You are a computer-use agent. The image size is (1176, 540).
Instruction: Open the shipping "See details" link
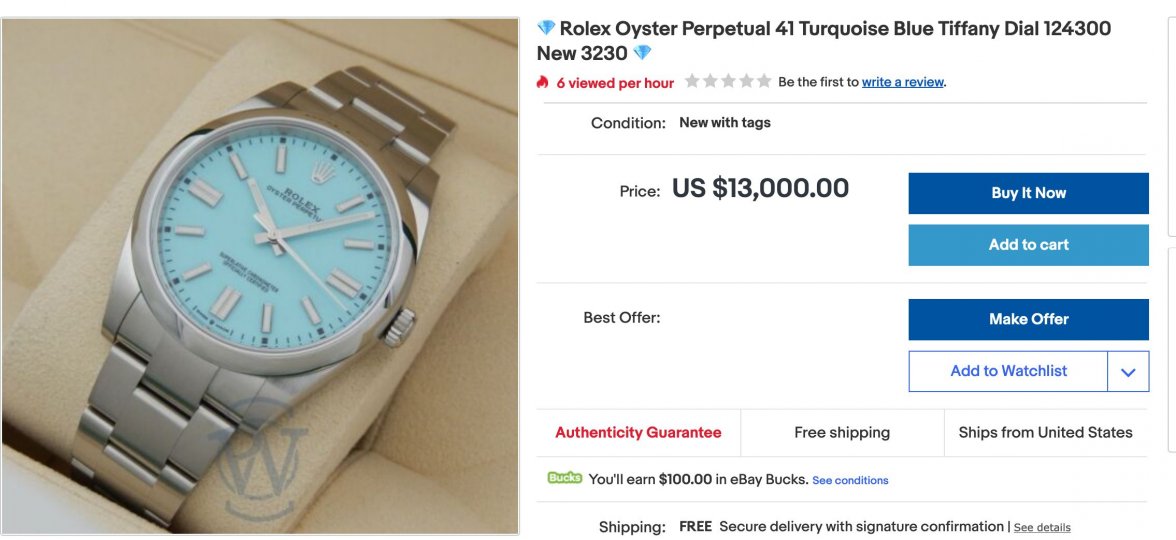[1042, 527]
